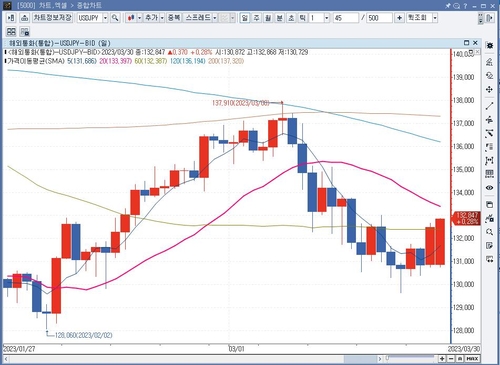Open the 뒷조회 dropdown

[435, 18]
